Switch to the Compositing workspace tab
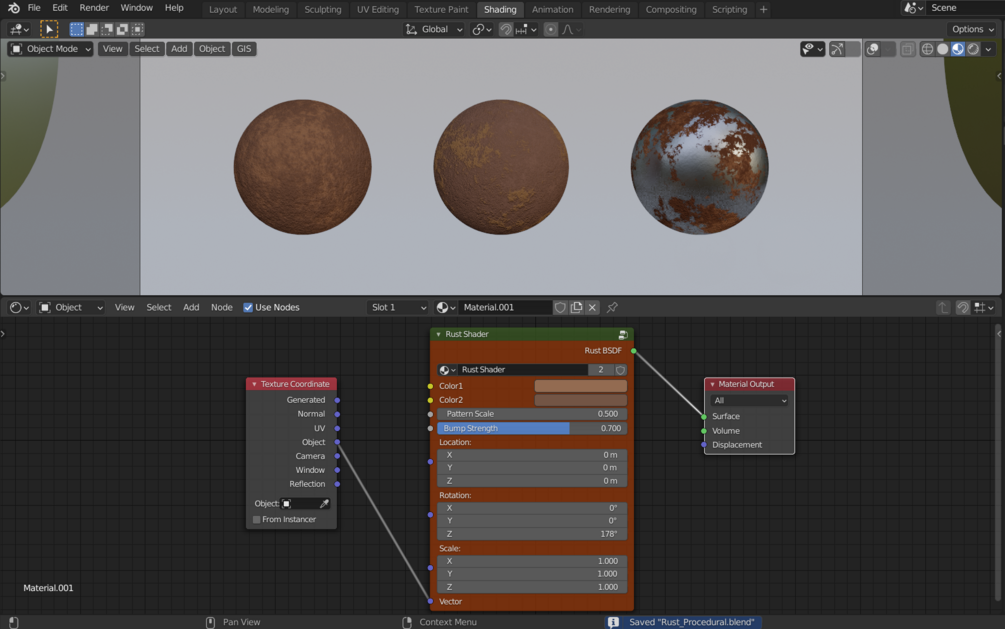This screenshot has width=1005, height=629. coord(670,10)
